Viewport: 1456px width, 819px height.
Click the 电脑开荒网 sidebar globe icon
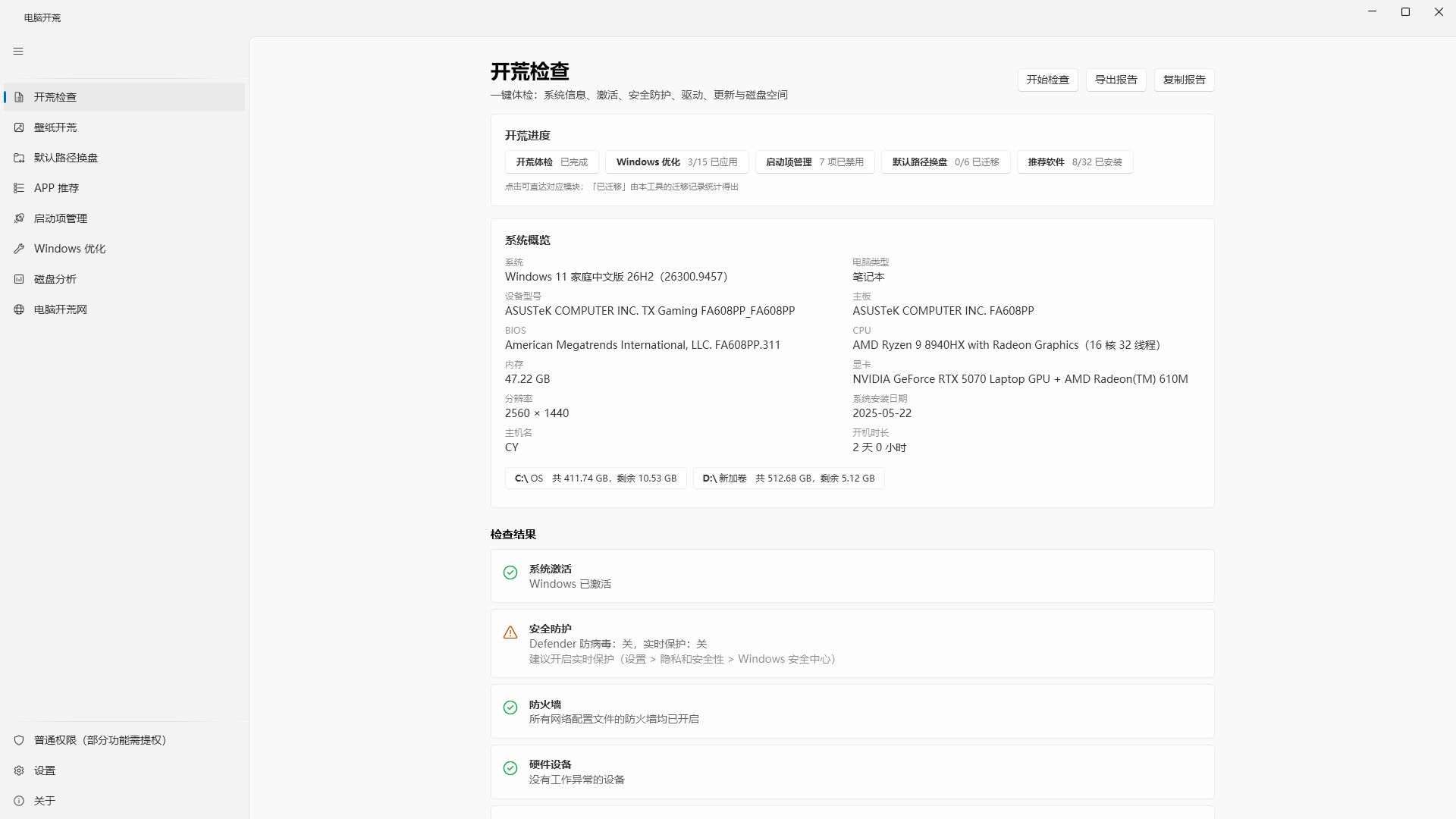point(19,309)
